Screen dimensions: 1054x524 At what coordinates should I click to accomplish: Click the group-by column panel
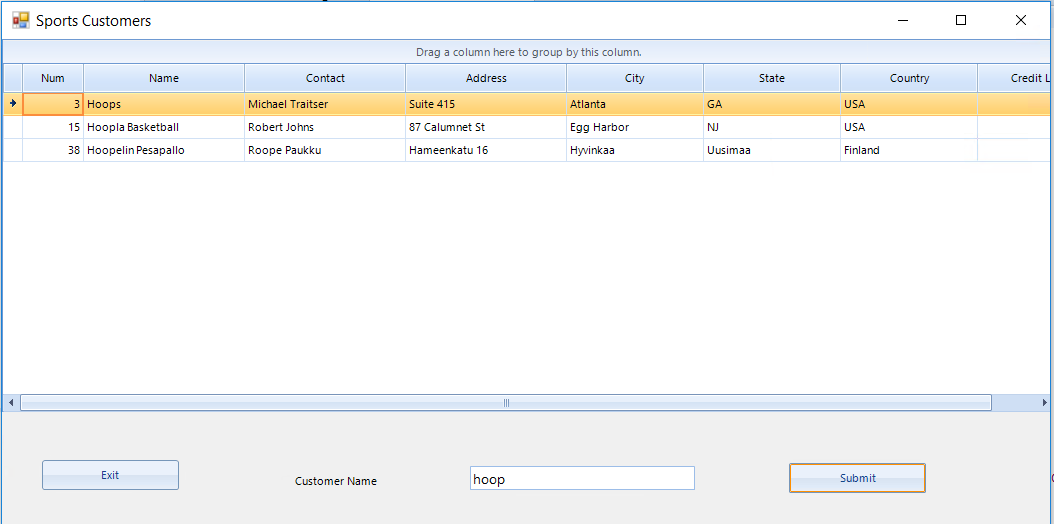[528, 52]
